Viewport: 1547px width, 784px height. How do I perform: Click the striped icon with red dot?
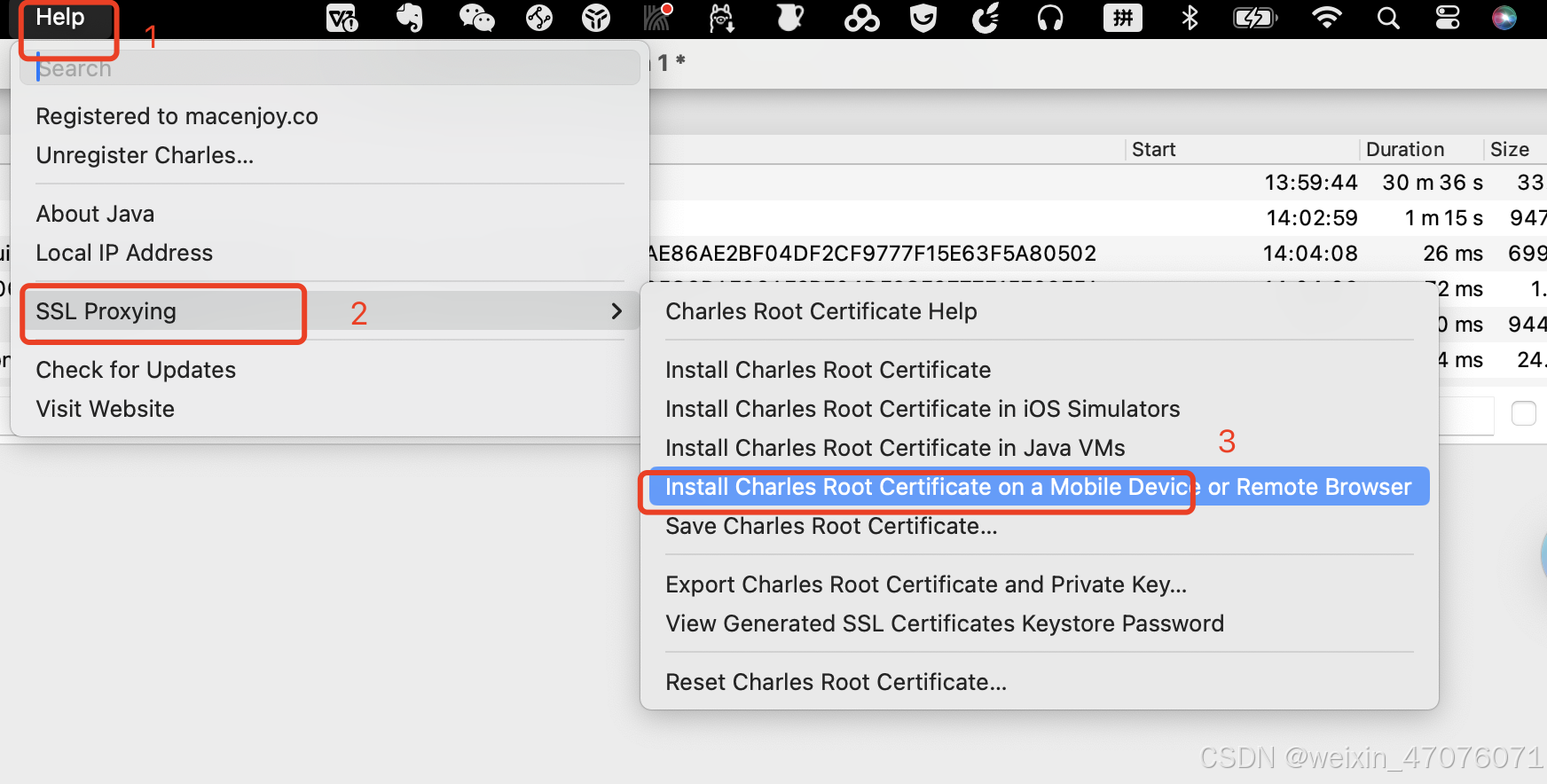658,18
